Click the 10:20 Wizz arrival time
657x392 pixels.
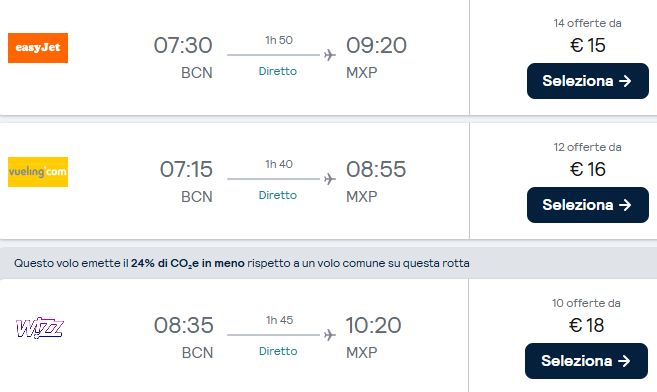pos(373,325)
